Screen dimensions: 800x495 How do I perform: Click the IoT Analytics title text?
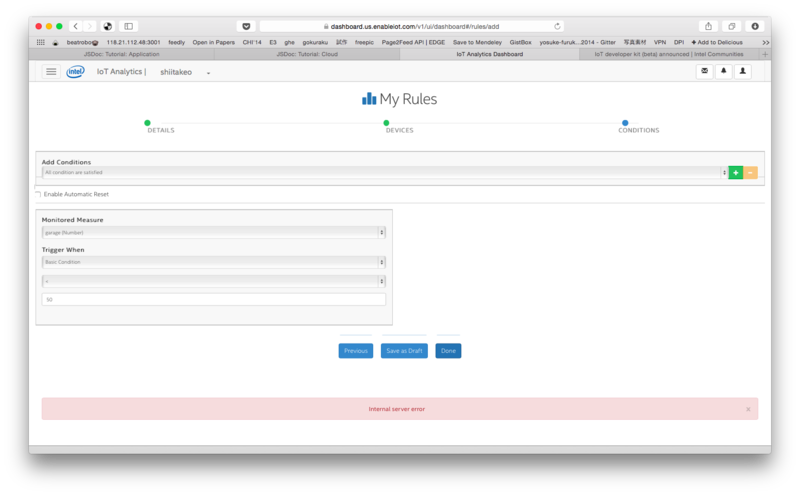(x=119, y=71)
